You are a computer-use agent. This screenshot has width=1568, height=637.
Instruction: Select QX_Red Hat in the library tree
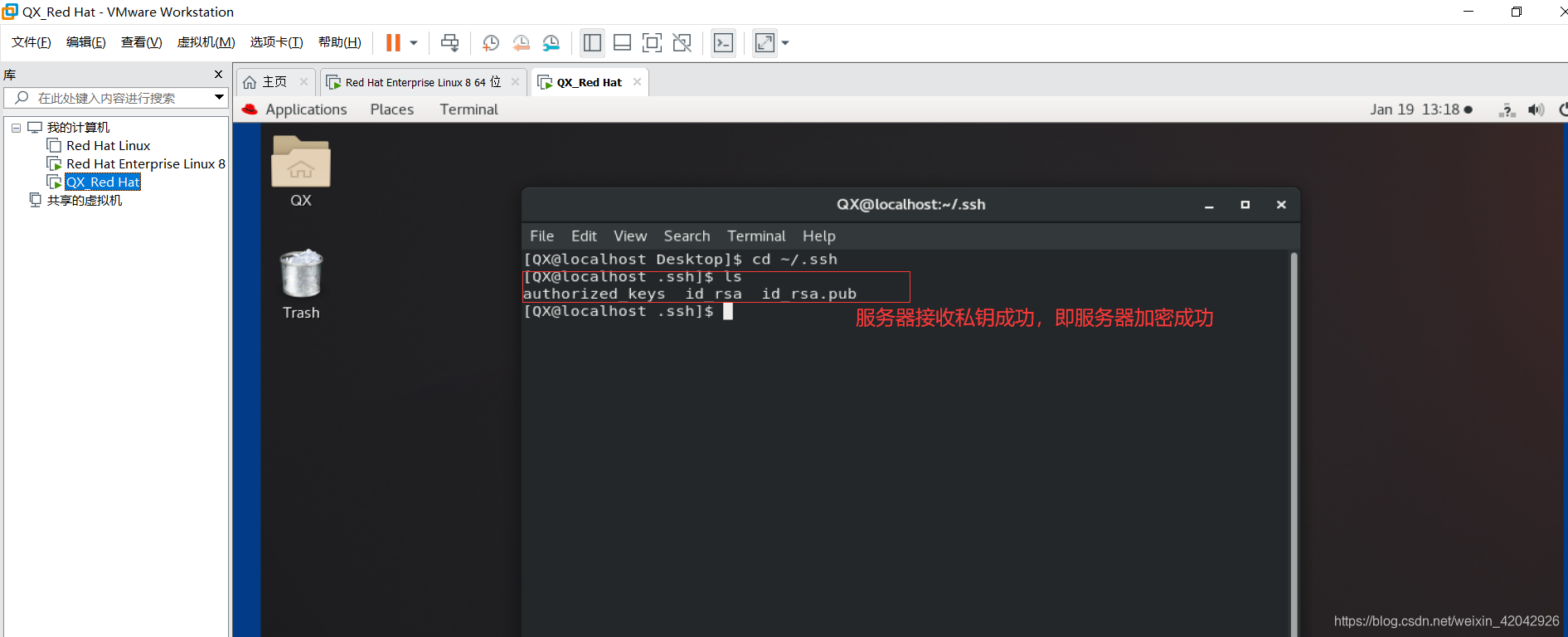103,182
